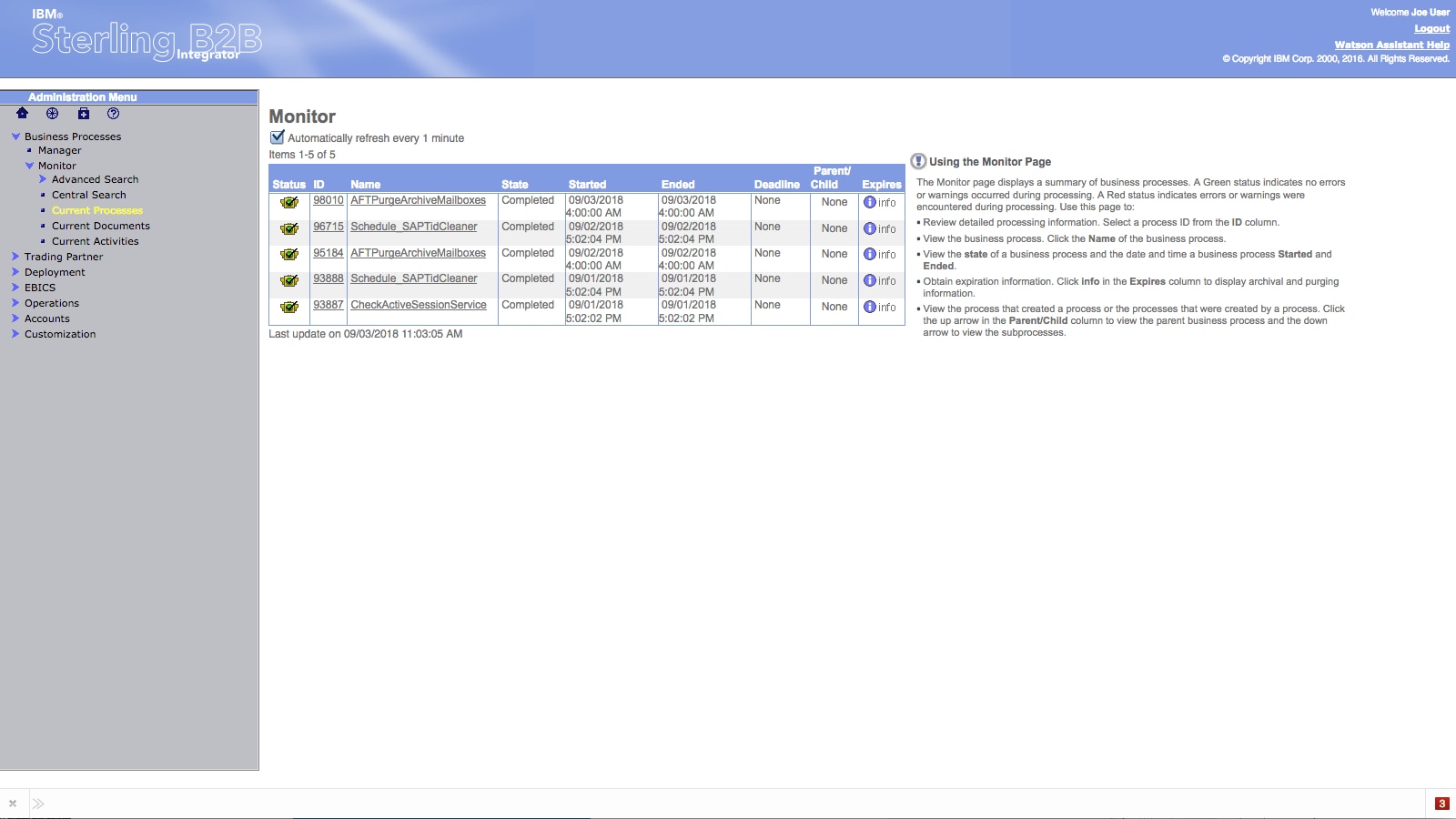Expand the Advanced Search submenu

(43, 179)
